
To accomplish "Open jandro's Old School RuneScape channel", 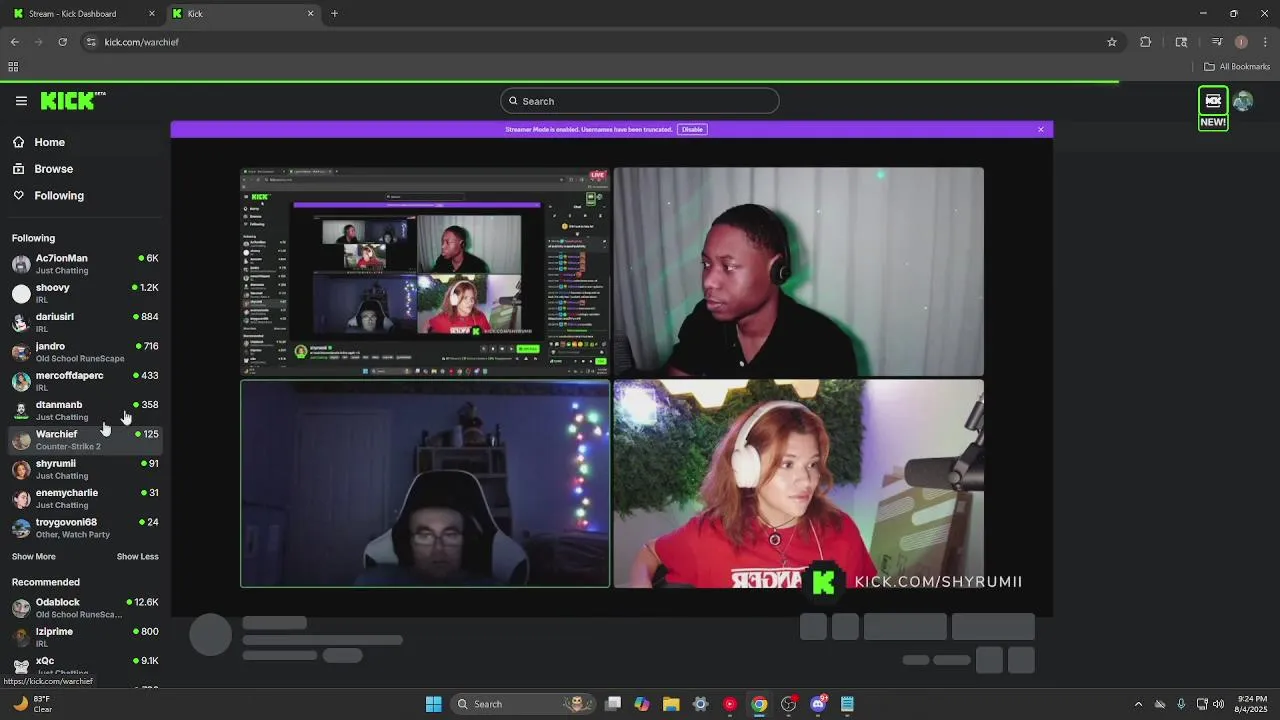I will pyautogui.click(x=85, y=352).
